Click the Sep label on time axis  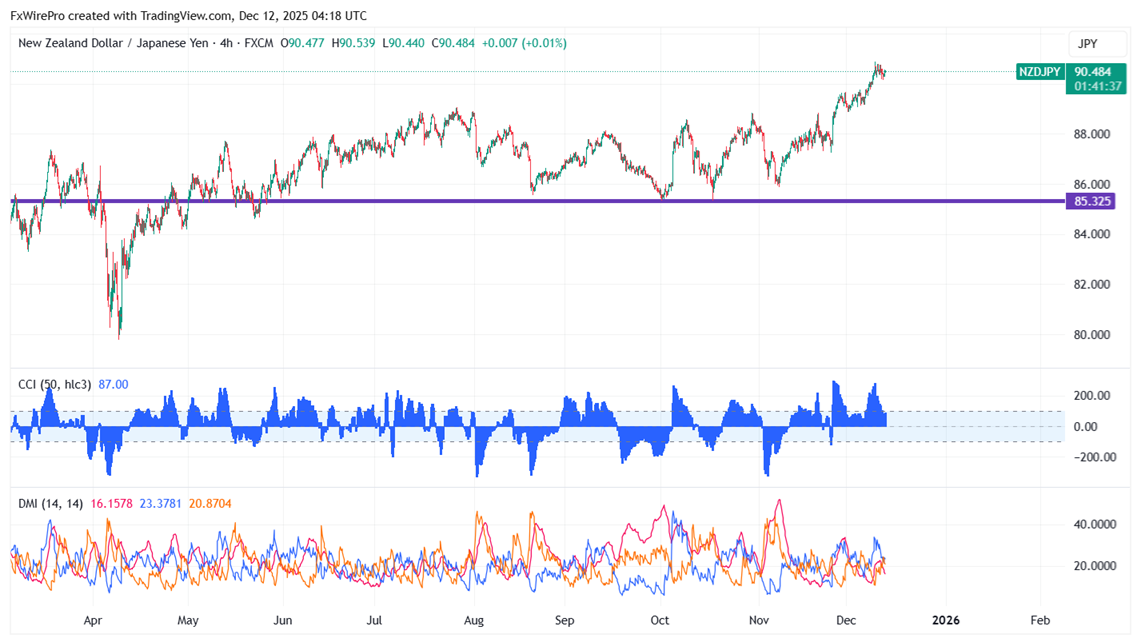point(565,621)
